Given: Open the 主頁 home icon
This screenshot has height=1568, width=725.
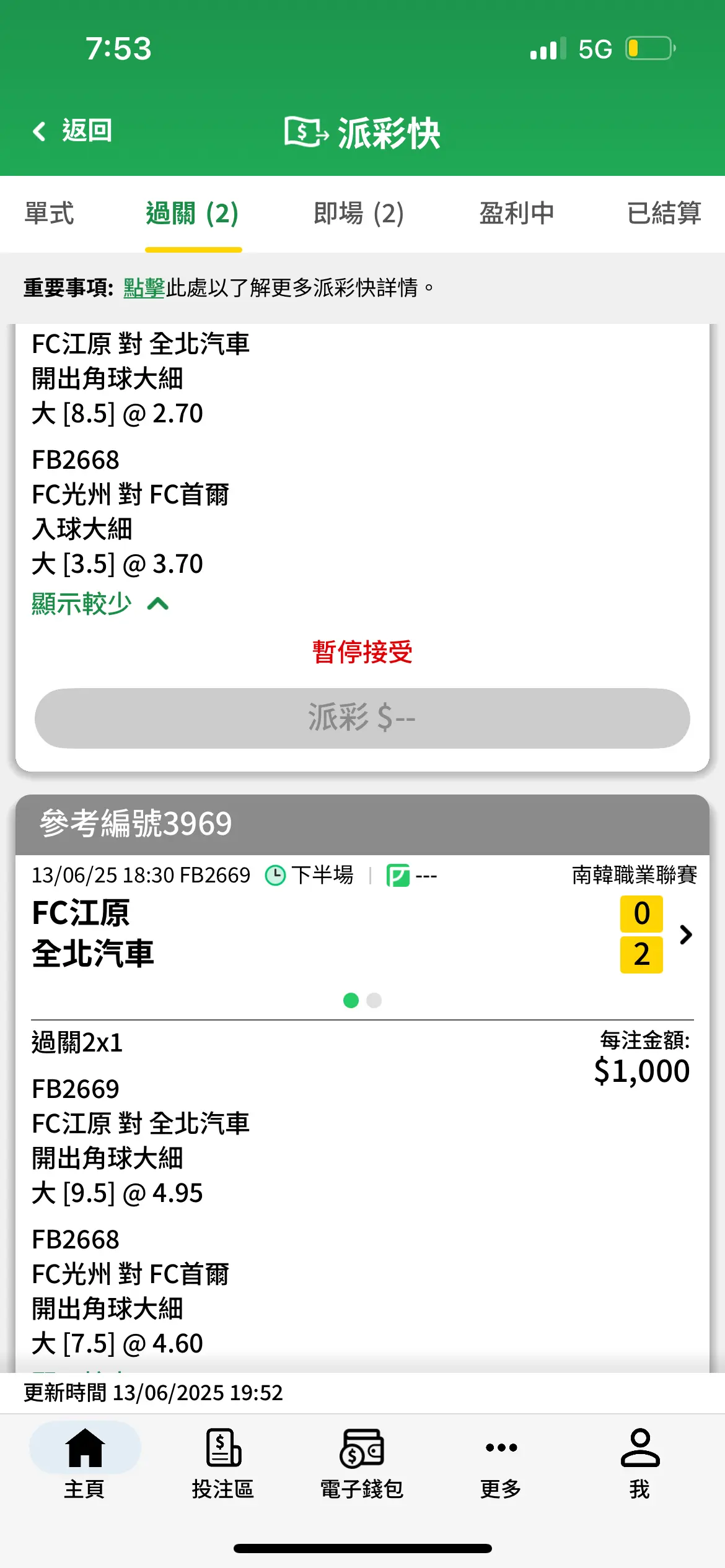Looking at the screenshot, I should [x=85, y=1448].
